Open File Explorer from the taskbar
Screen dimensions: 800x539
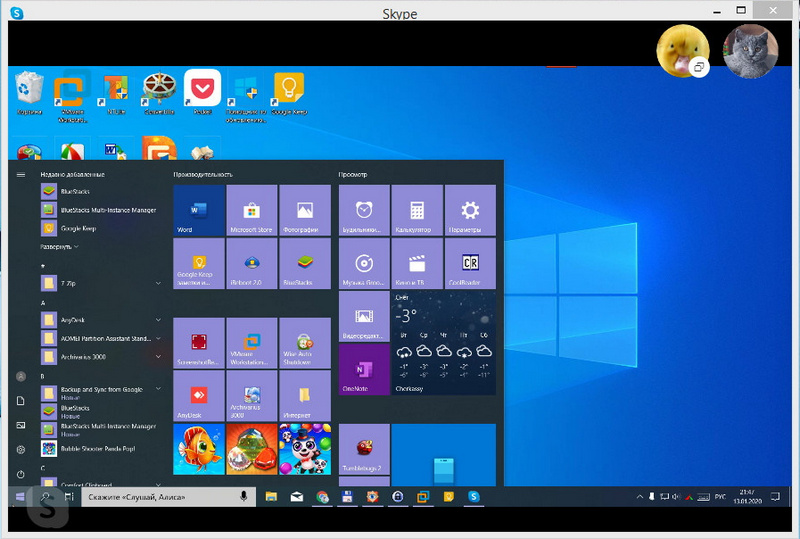271,497
